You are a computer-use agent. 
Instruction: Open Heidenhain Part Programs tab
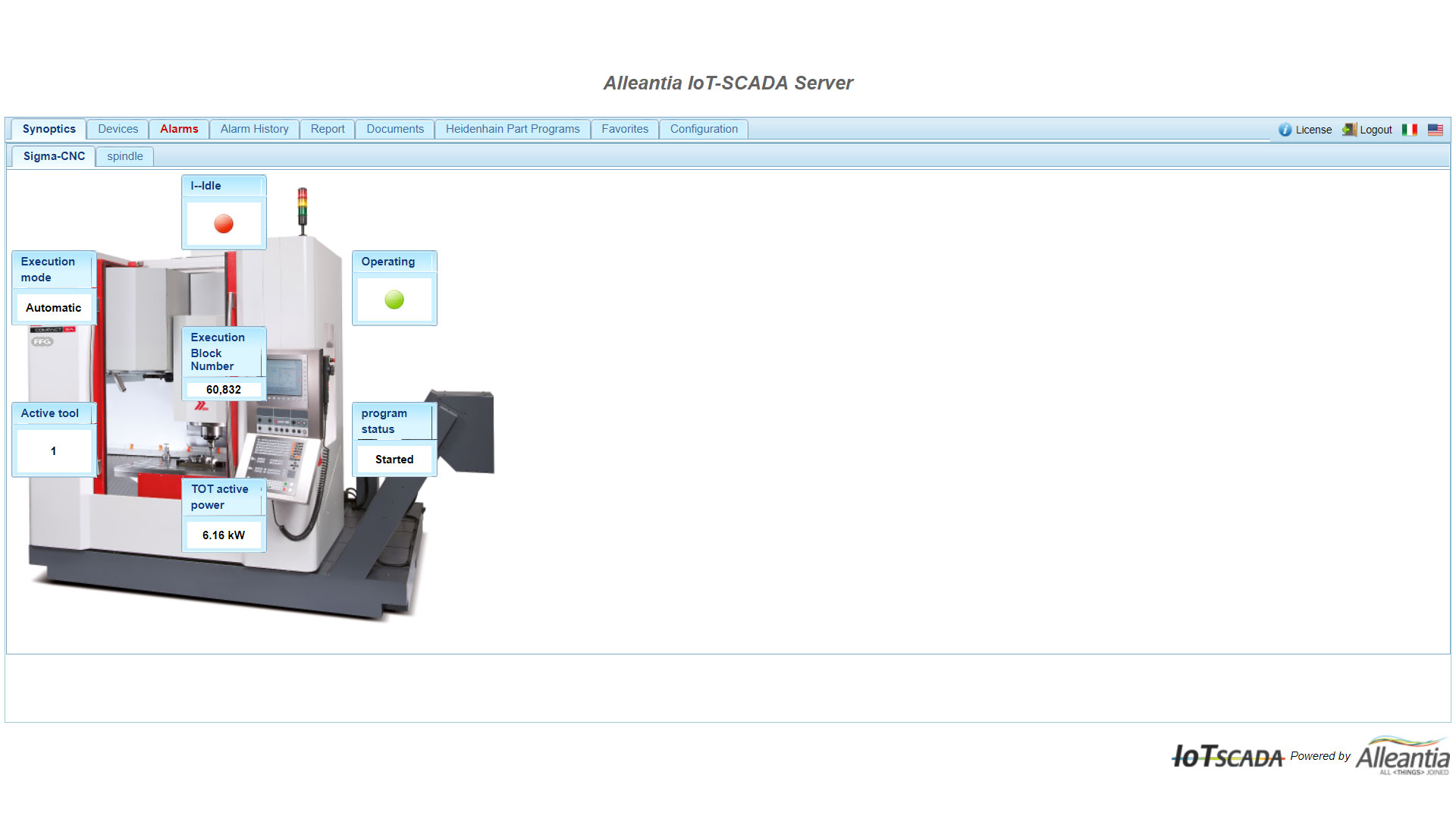513,129
